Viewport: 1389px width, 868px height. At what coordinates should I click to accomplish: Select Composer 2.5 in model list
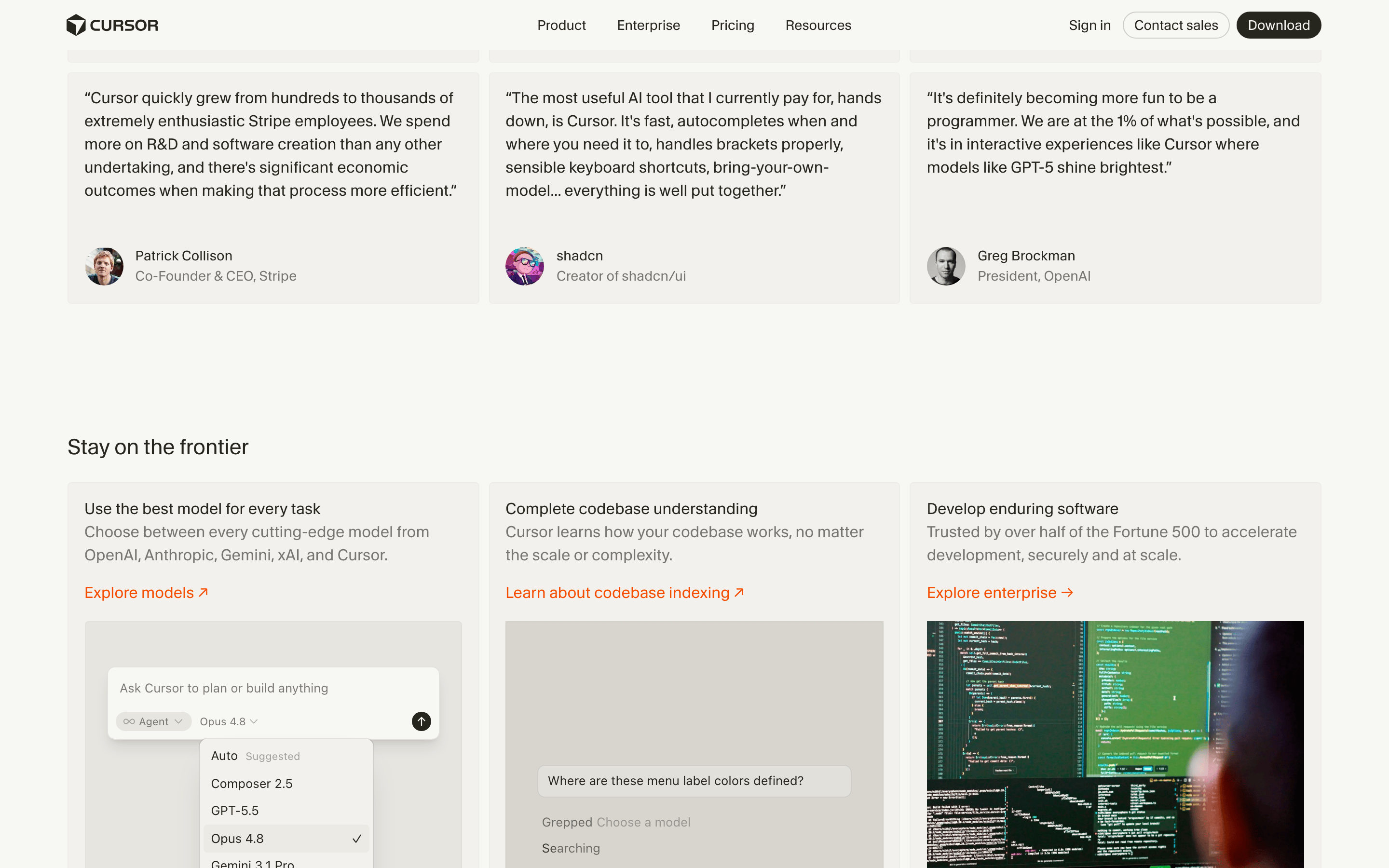[x=286, y=784]
